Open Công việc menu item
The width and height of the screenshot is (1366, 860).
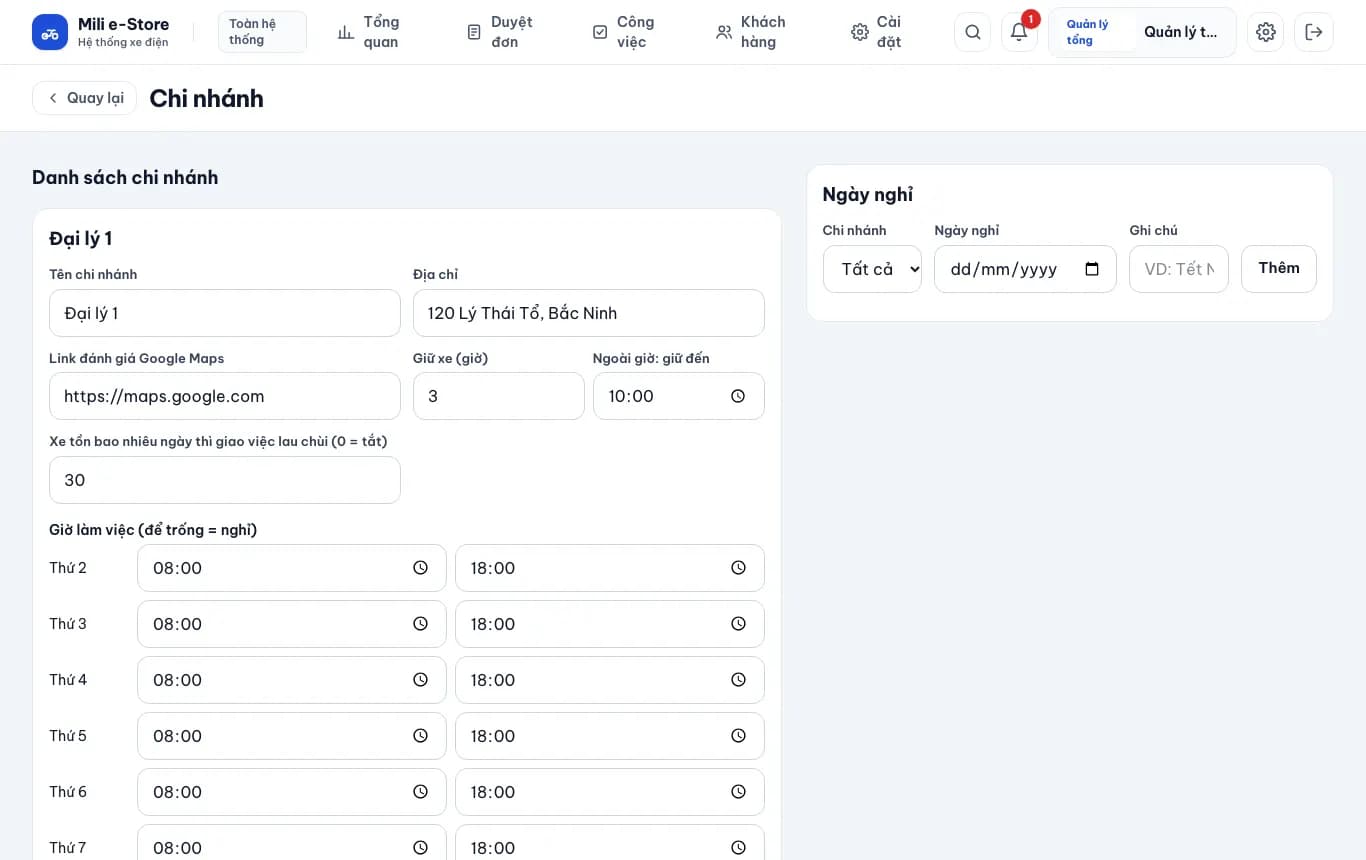(x=623, y=32)
